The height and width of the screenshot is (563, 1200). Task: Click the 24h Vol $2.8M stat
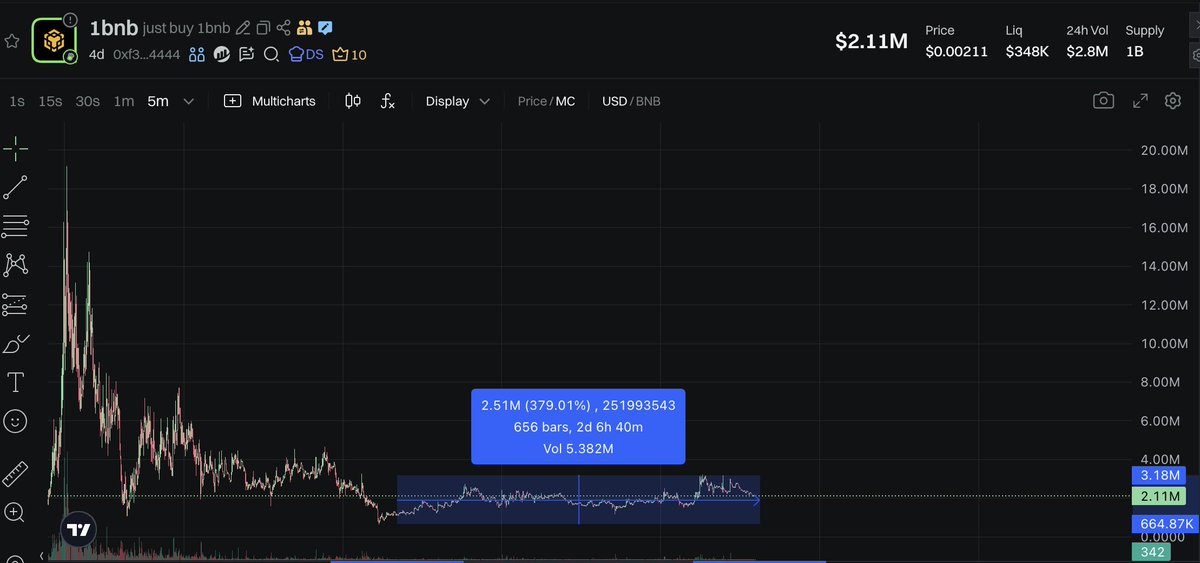[x=1087, y=41]
